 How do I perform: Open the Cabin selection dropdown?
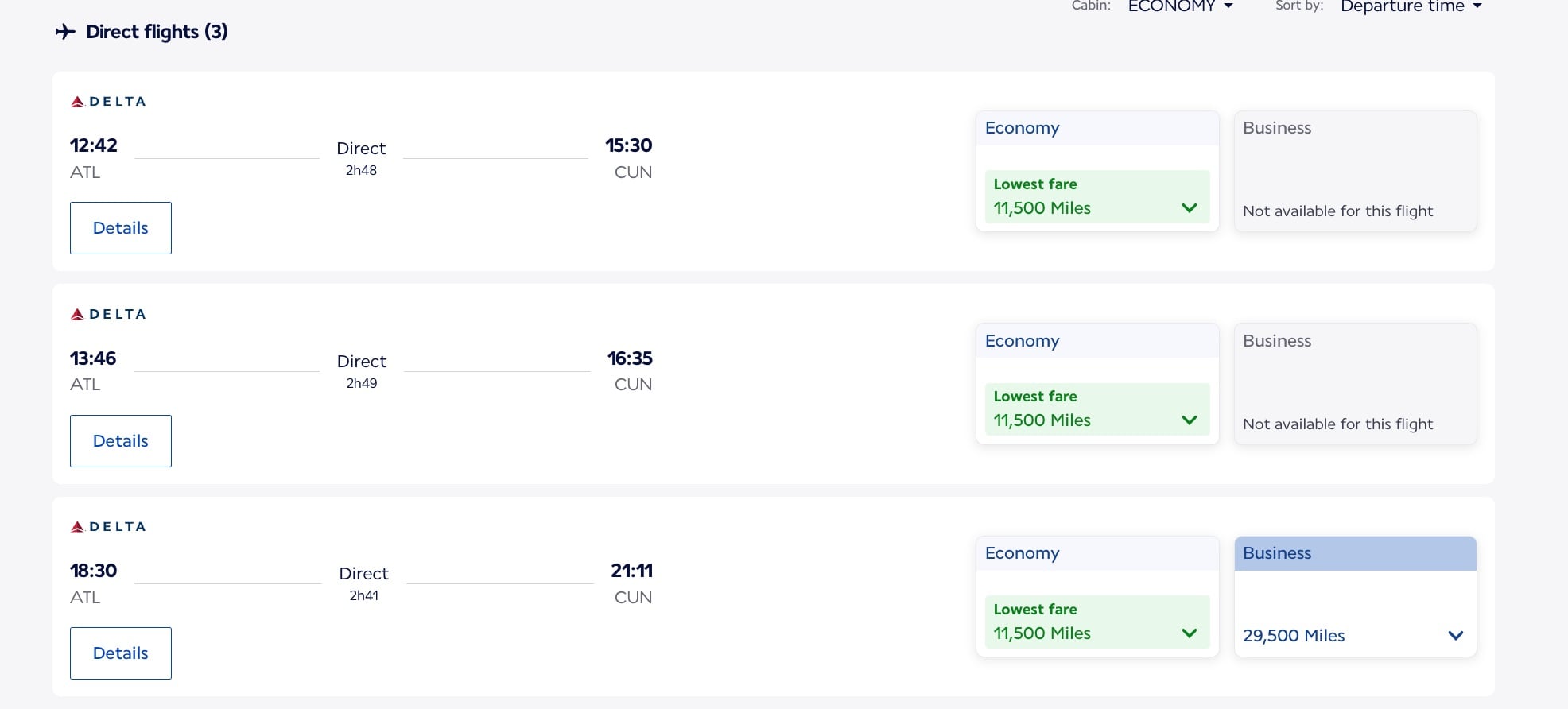click(1180, 6)
